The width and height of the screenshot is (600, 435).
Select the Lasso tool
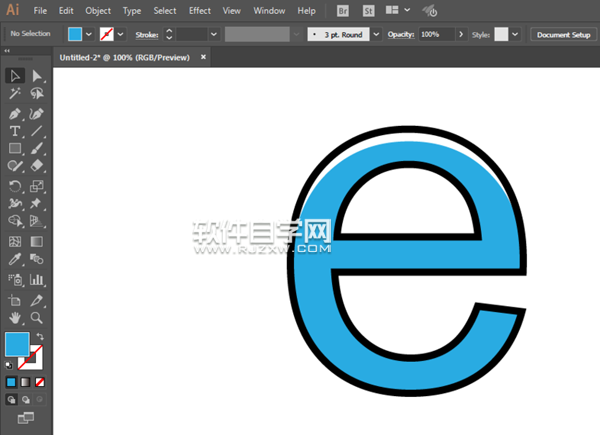point(37,93)
